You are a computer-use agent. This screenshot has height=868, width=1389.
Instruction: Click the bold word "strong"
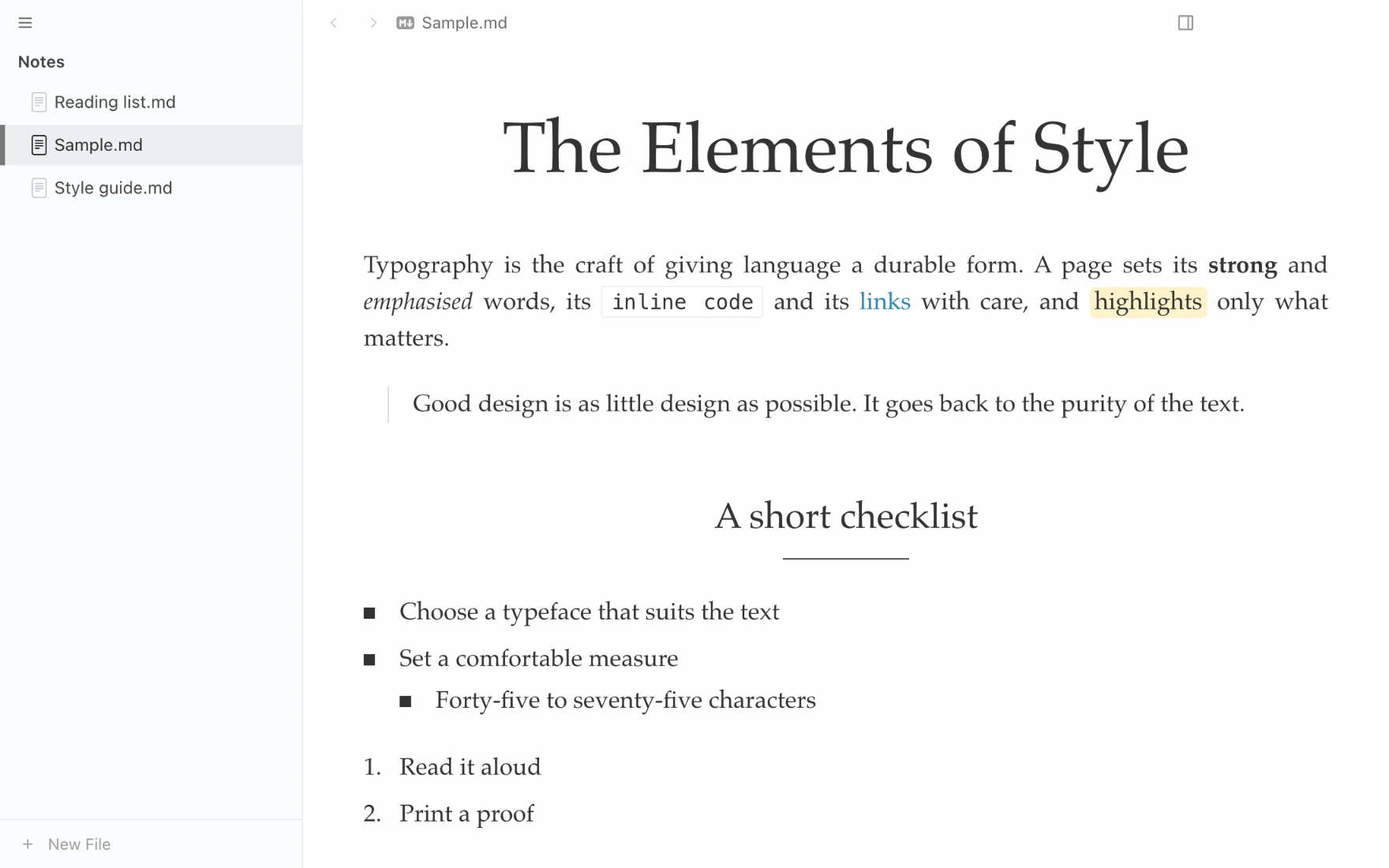click(1242, 265)
